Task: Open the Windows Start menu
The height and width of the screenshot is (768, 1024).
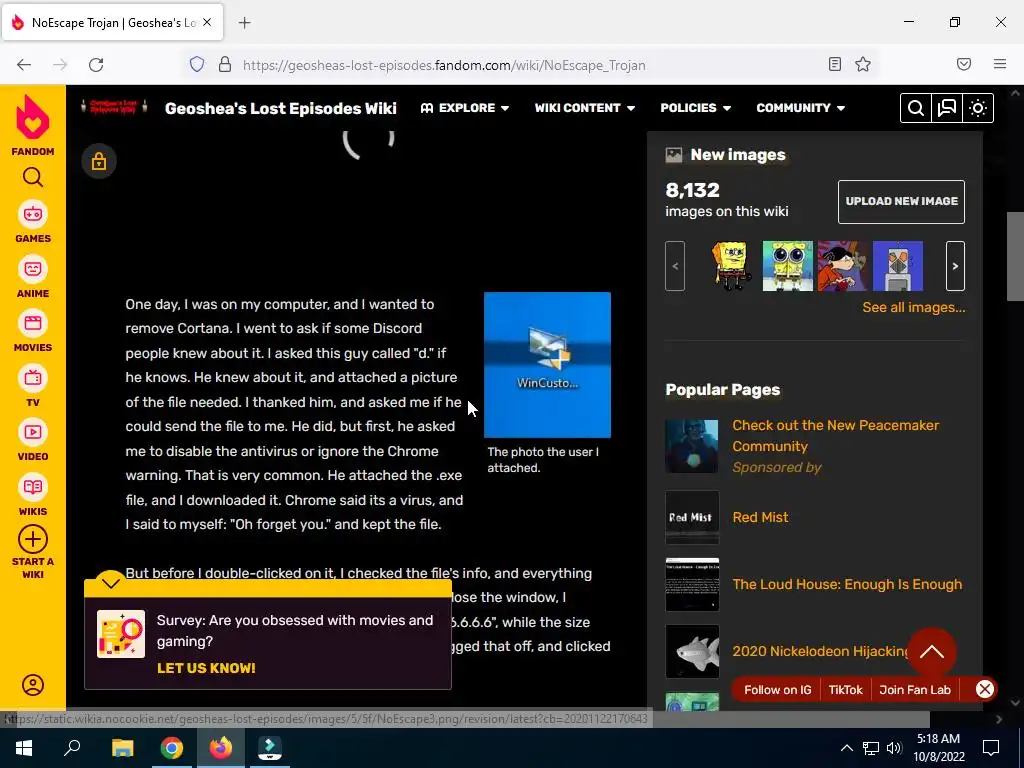Action: tap(24, 748)
